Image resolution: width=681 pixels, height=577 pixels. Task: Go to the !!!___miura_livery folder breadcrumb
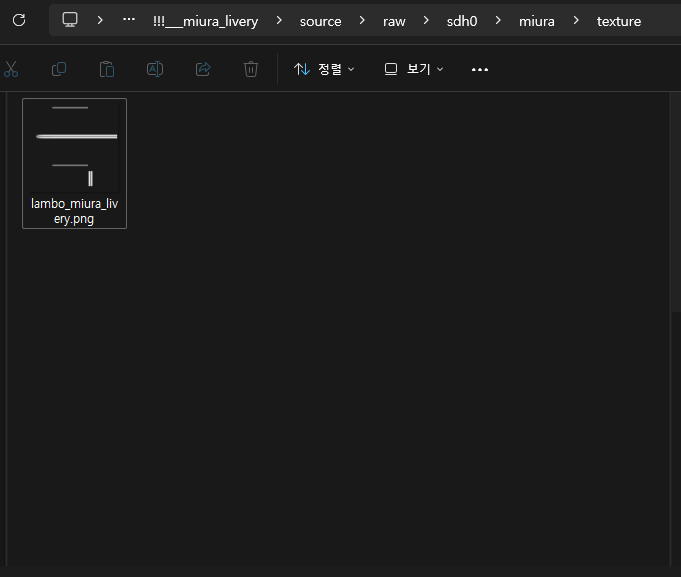point(205,21)
